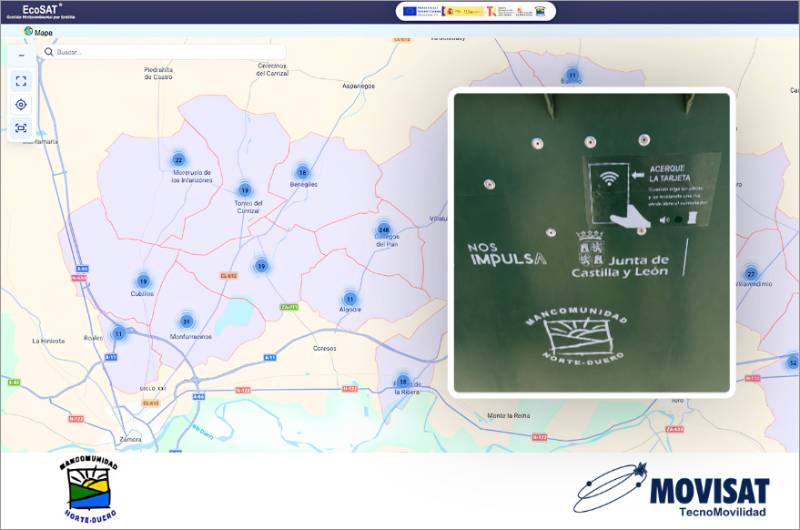The height and width of the screenshot is (530, 800).
Task: Click the minus button in the map toolbar
Action: click(x=21, y=56)
